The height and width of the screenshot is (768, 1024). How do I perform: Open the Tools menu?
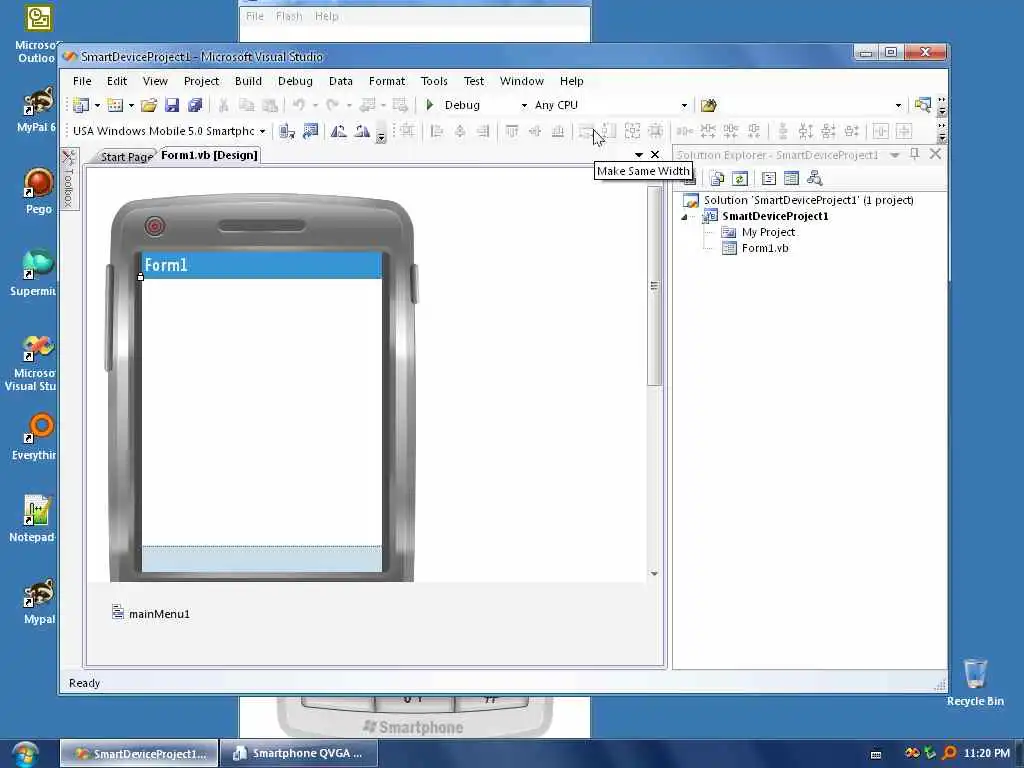434,81
